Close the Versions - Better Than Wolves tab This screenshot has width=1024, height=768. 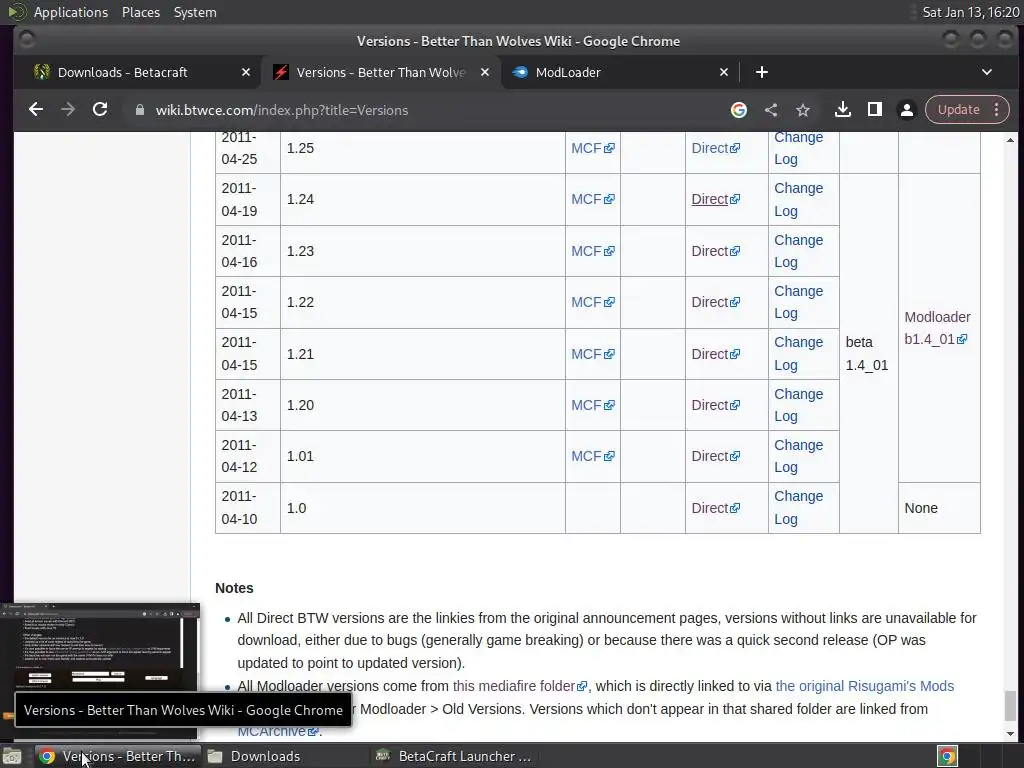click(x=485, y=72)
